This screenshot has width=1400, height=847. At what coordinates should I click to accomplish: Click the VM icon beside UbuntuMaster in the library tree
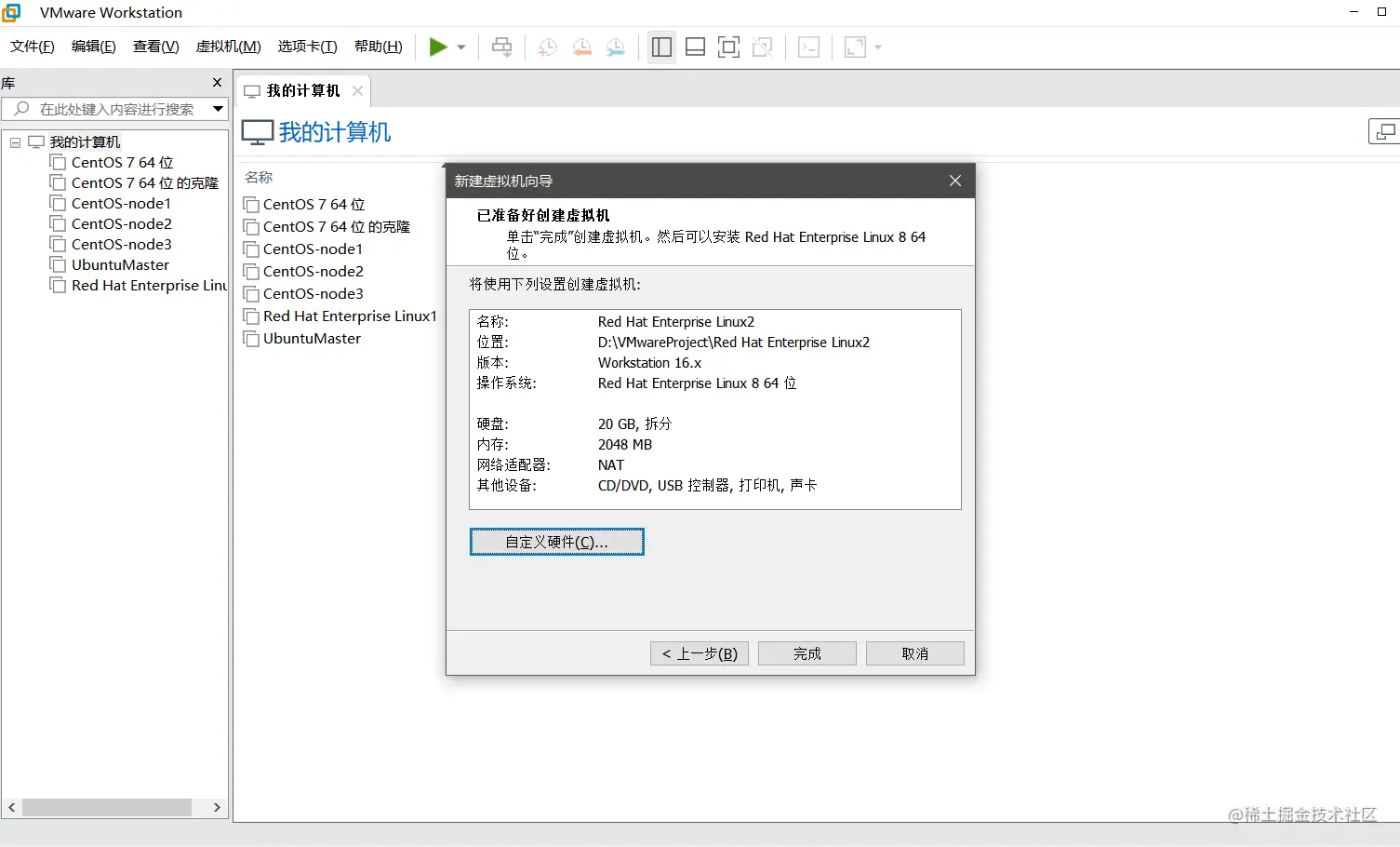(58, 264)
